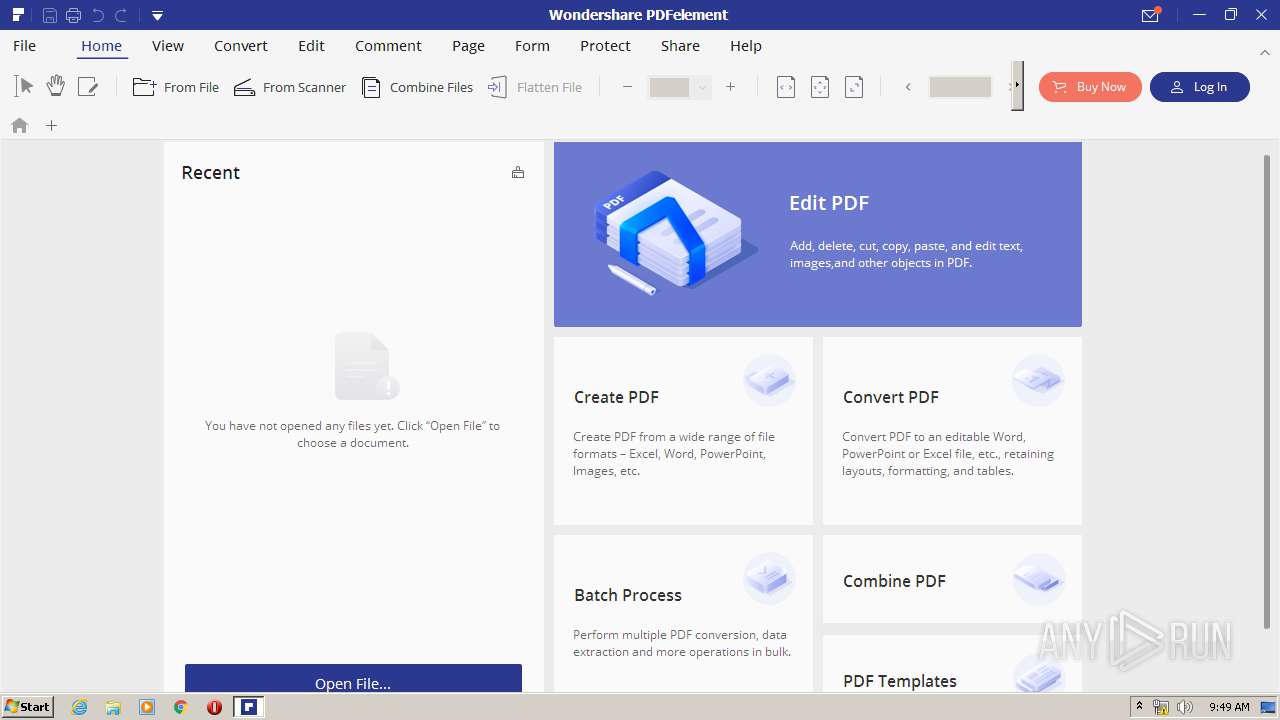The height and width of the screenshot is (720, 1280).
Task: Open the Opera icon in taskbar
Action: point(214,707)
